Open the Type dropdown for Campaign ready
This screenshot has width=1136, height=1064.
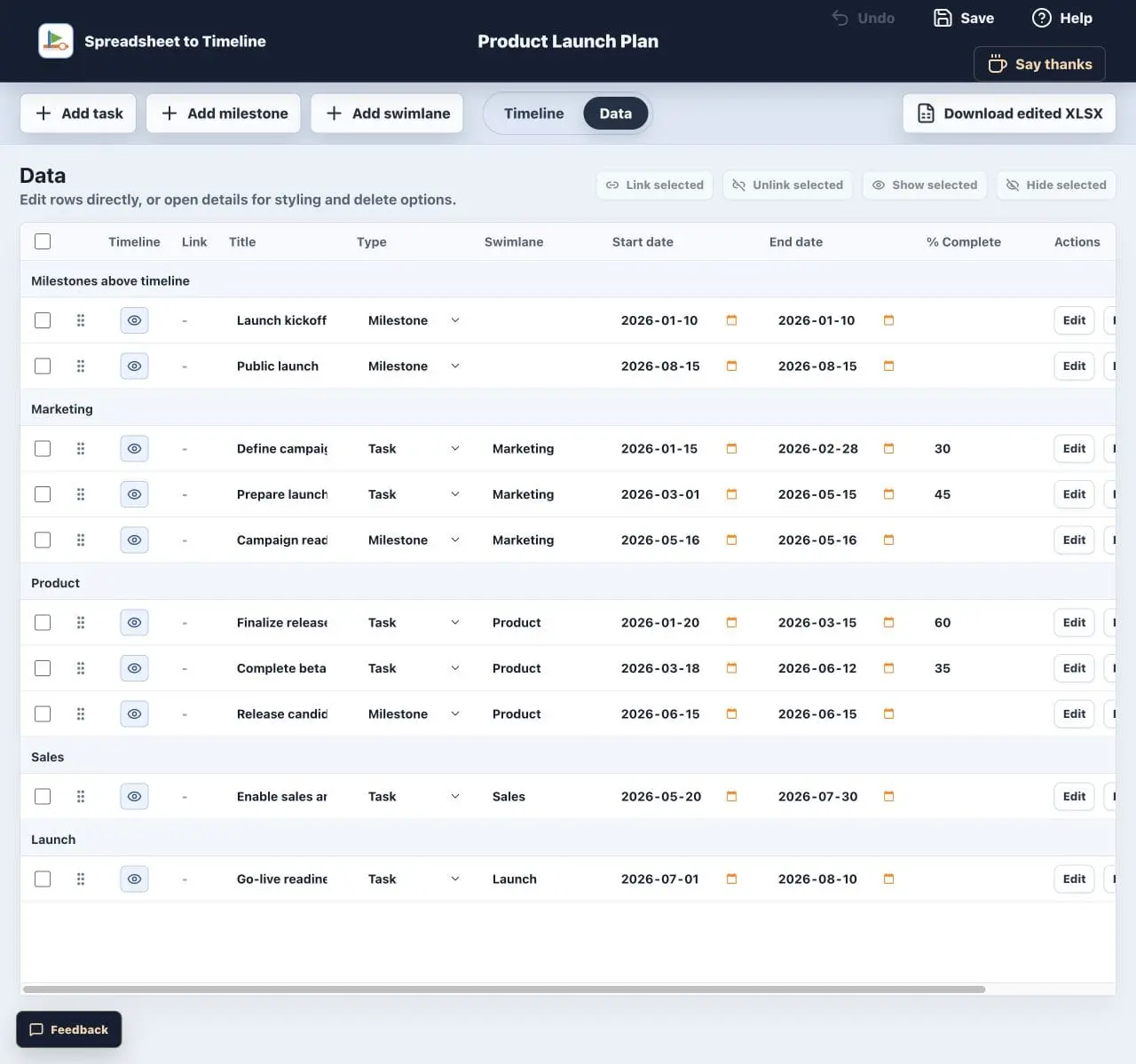click(414, 540)
